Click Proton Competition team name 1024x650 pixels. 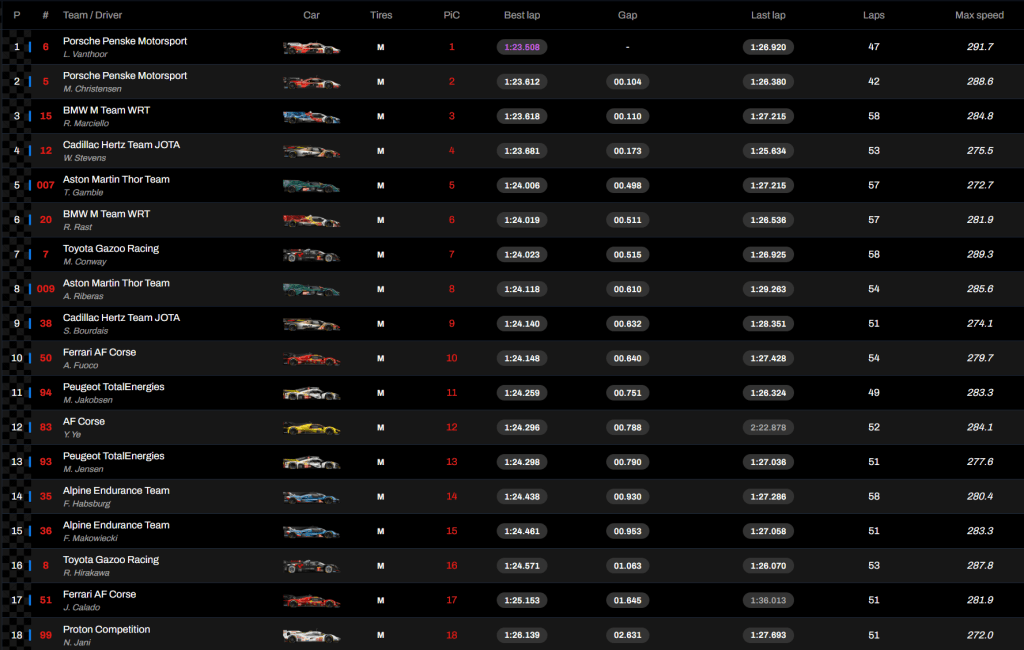(106, 629)
